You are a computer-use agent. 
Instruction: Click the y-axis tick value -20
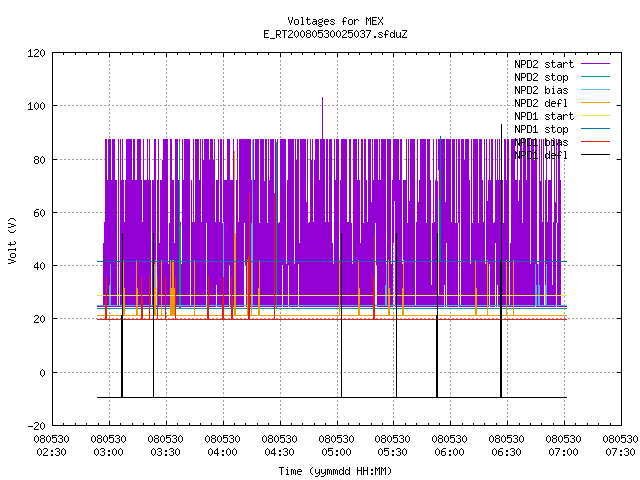tap(36, 426)
